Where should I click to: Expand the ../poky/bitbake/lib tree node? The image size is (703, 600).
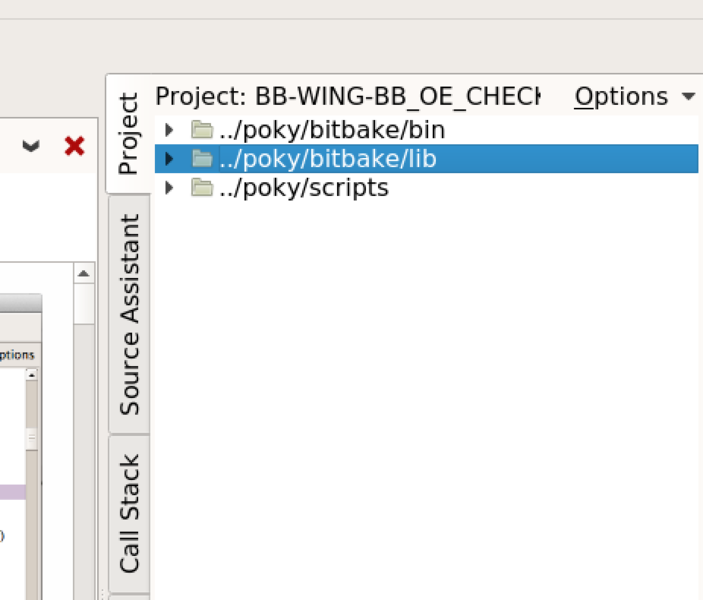(169, 159)
